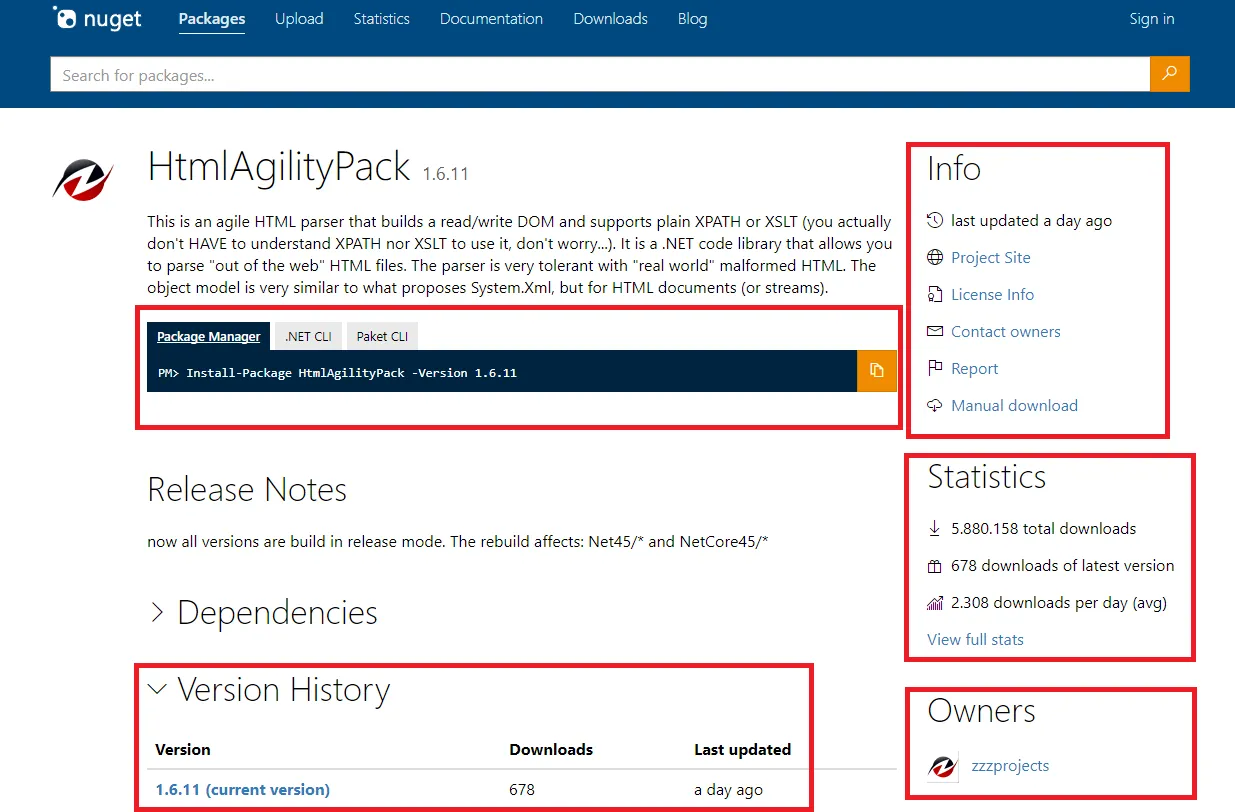Viewport: 1235px width, 812px height.
Task: Click the HtmlAgilityPack package title
Action: point(279,167)
